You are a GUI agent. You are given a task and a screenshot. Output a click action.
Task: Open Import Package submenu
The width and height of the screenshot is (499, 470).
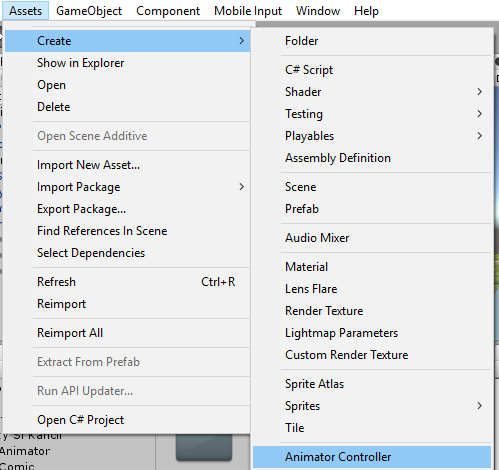coord(127,187)
